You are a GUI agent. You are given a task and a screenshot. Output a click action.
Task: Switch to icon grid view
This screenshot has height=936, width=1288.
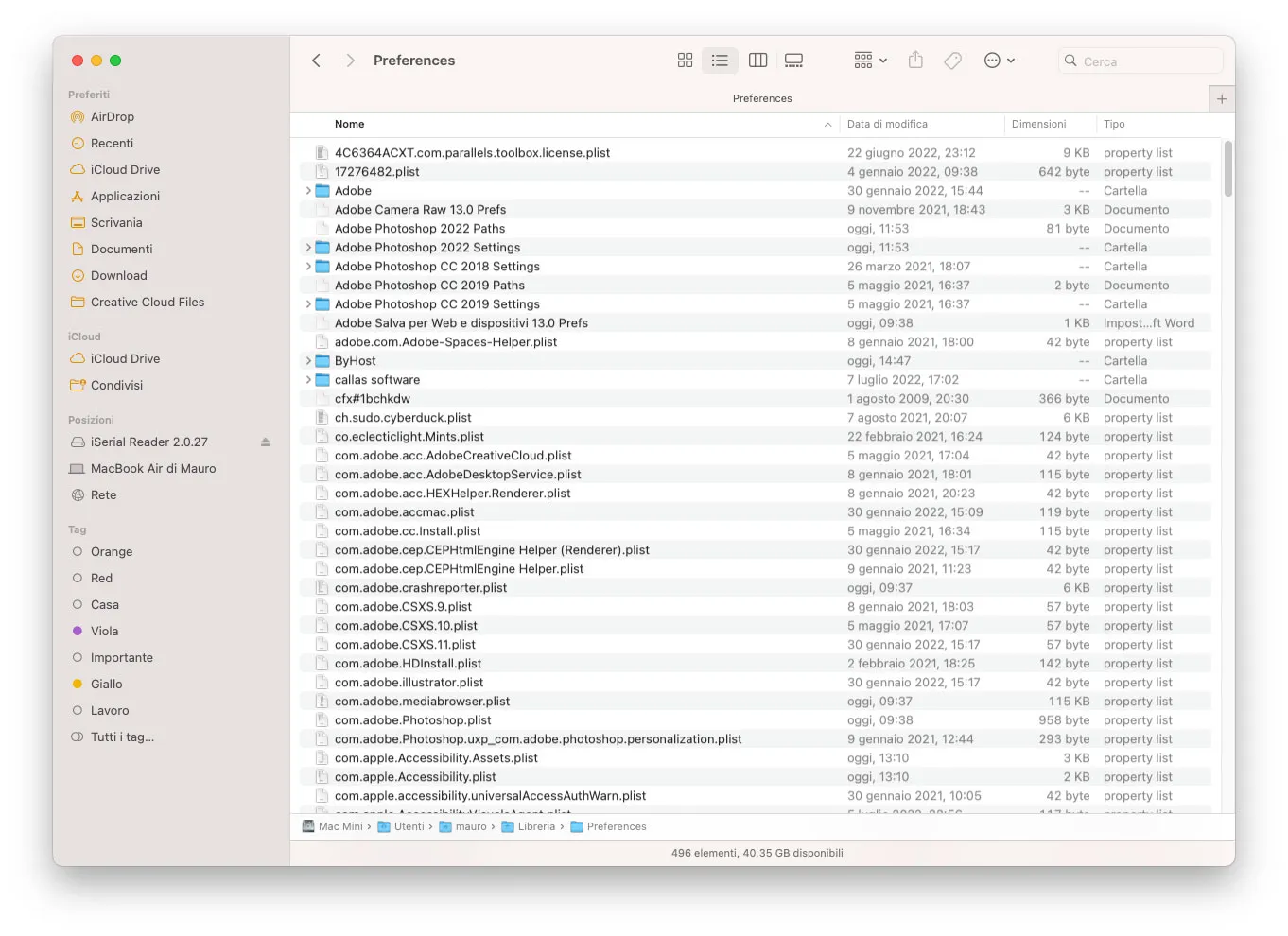tap(685, 60)
